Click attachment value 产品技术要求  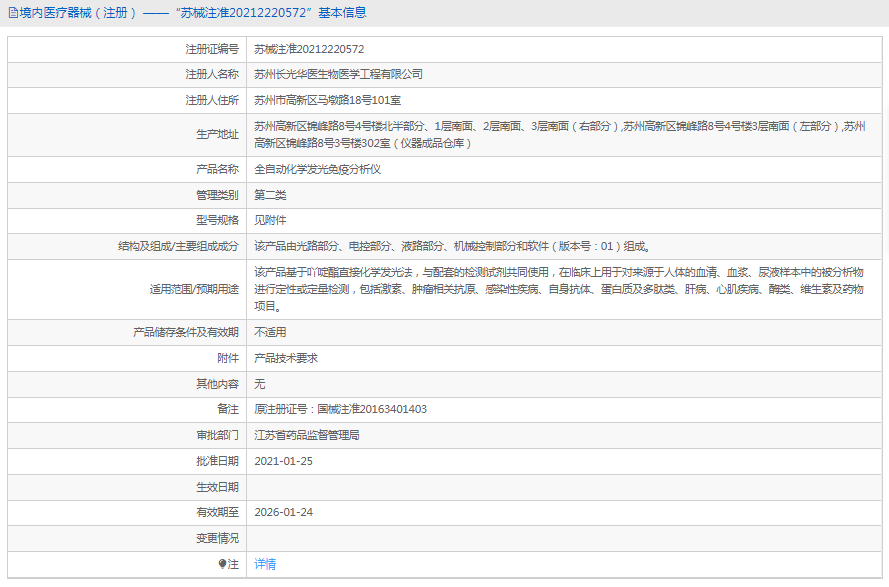pos(286,358)
